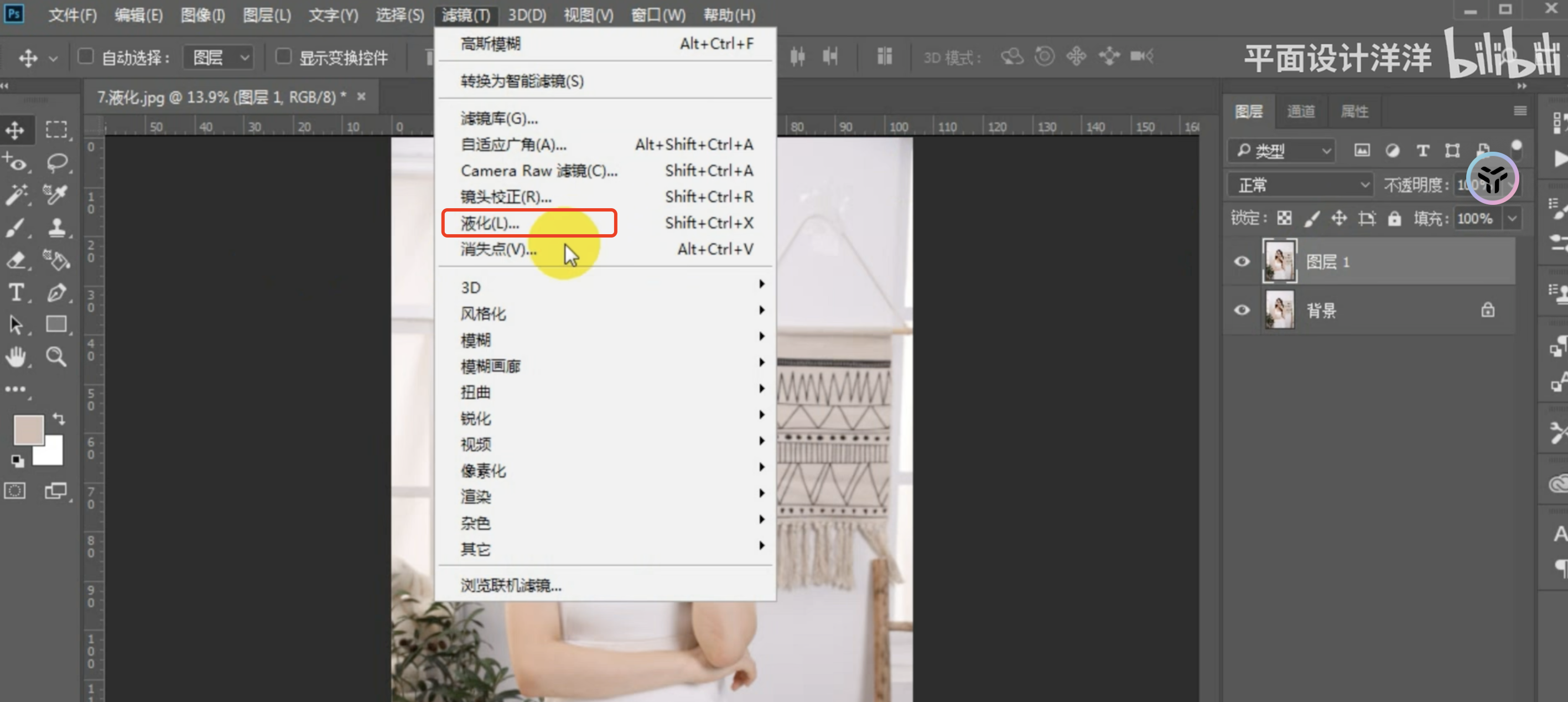The height and width of the screenshot is (702, 1568).
Task: Enable the 自动选择 checkbox
Action: tap(86, 57)
